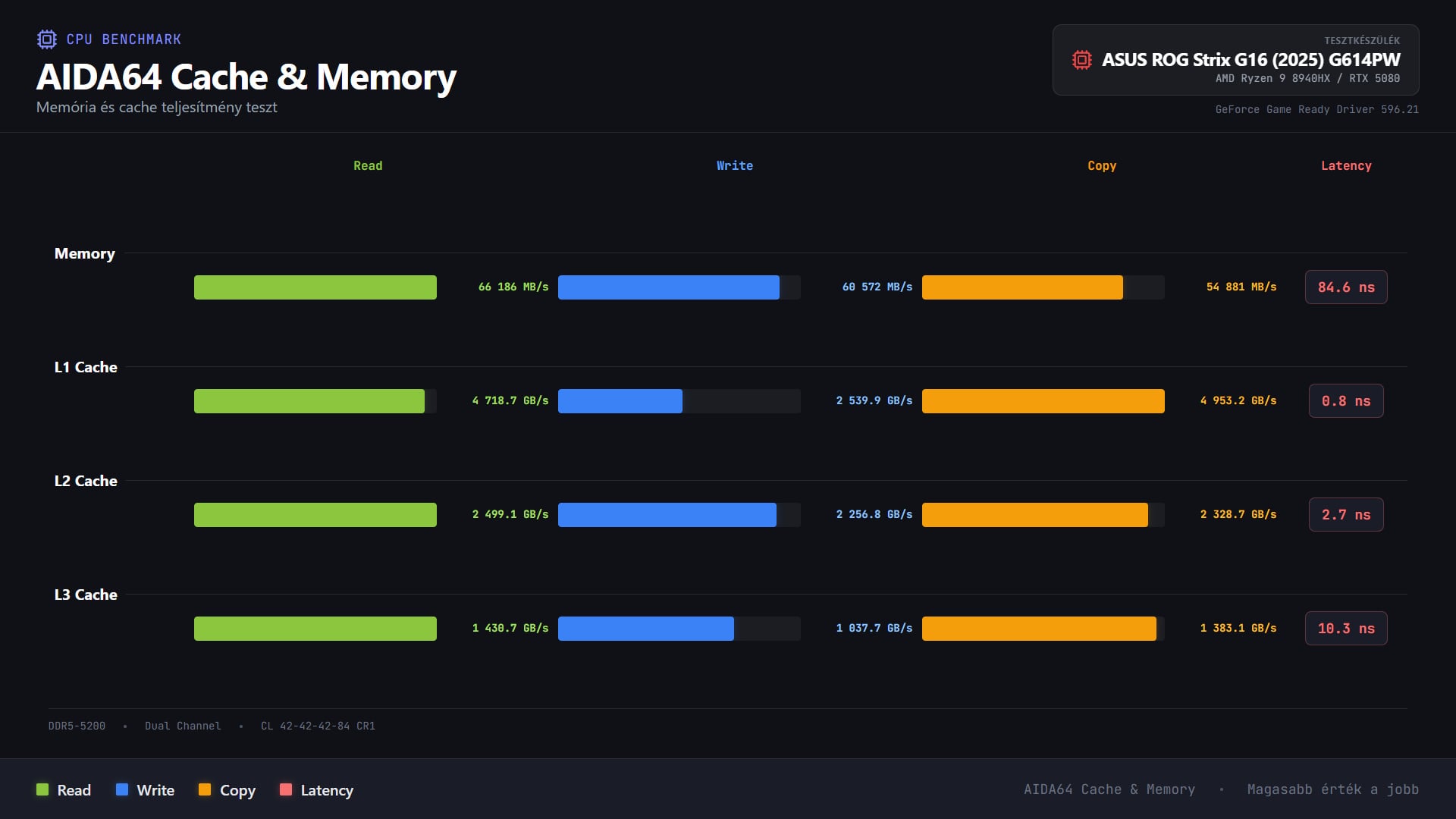Click the L1 Cache write blue bar

click(x=620, y=401)
